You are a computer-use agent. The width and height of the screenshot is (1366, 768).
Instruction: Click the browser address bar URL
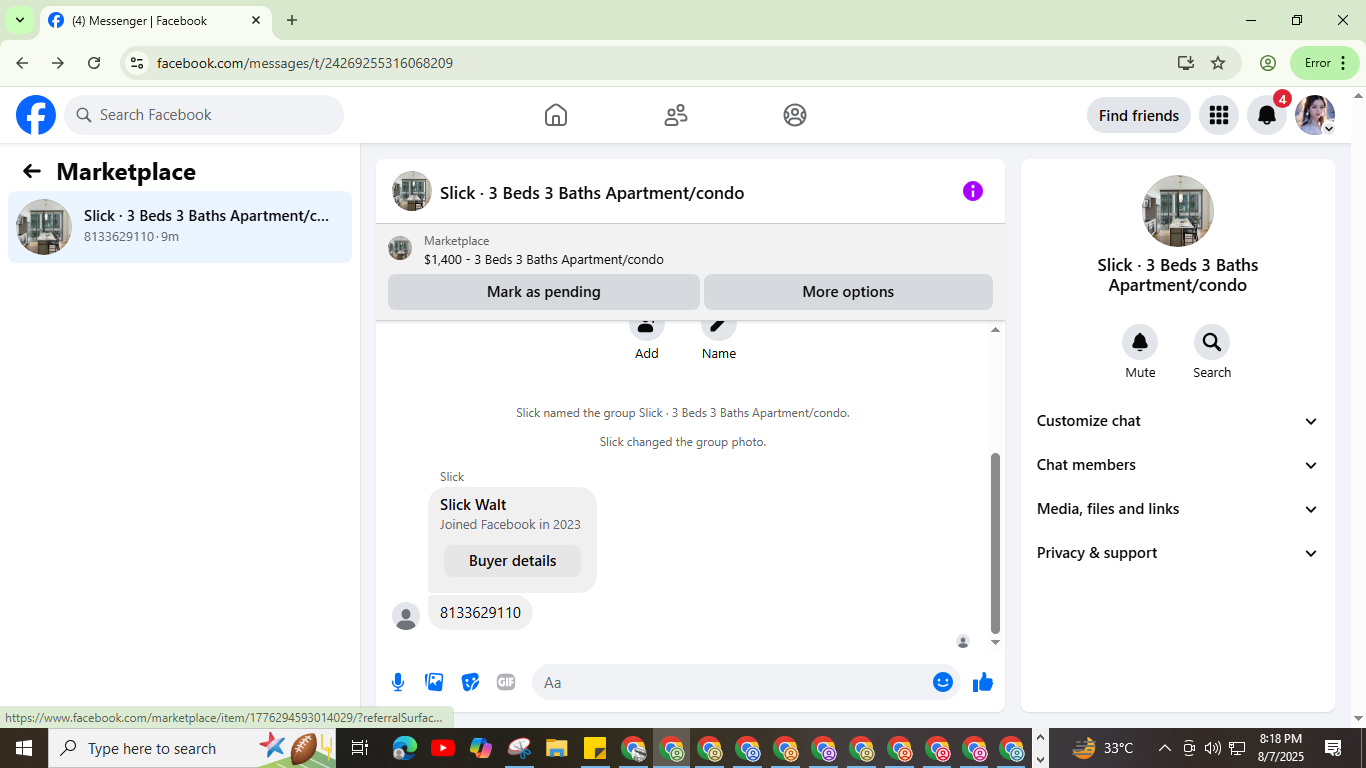pyautogui.click(x=305, y=63)
